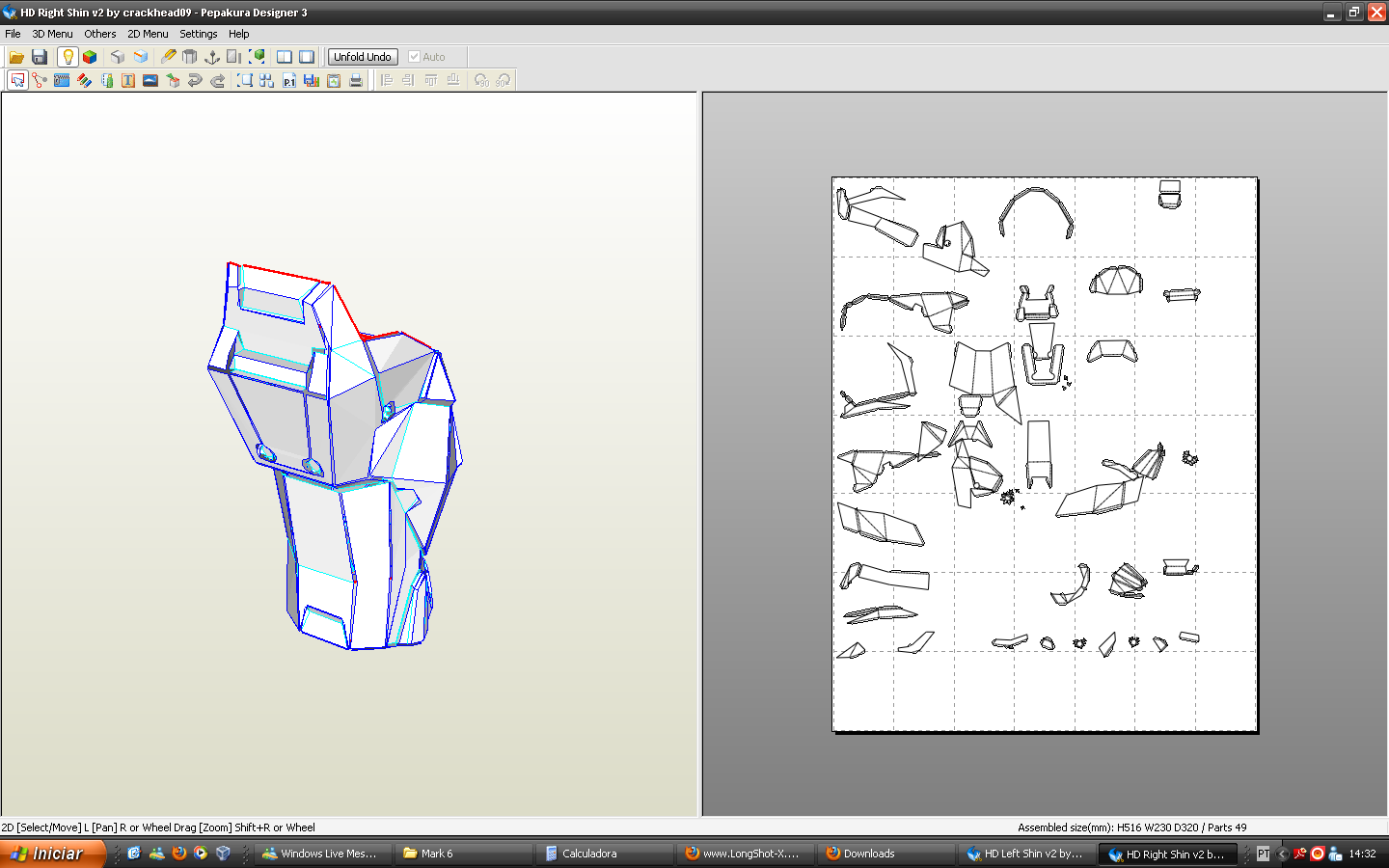The width and height of the screenshot is (1389, 868).
Task: Toggle the light bulb lighting switch
Action: pyautogui.click(x=68, y=57)
